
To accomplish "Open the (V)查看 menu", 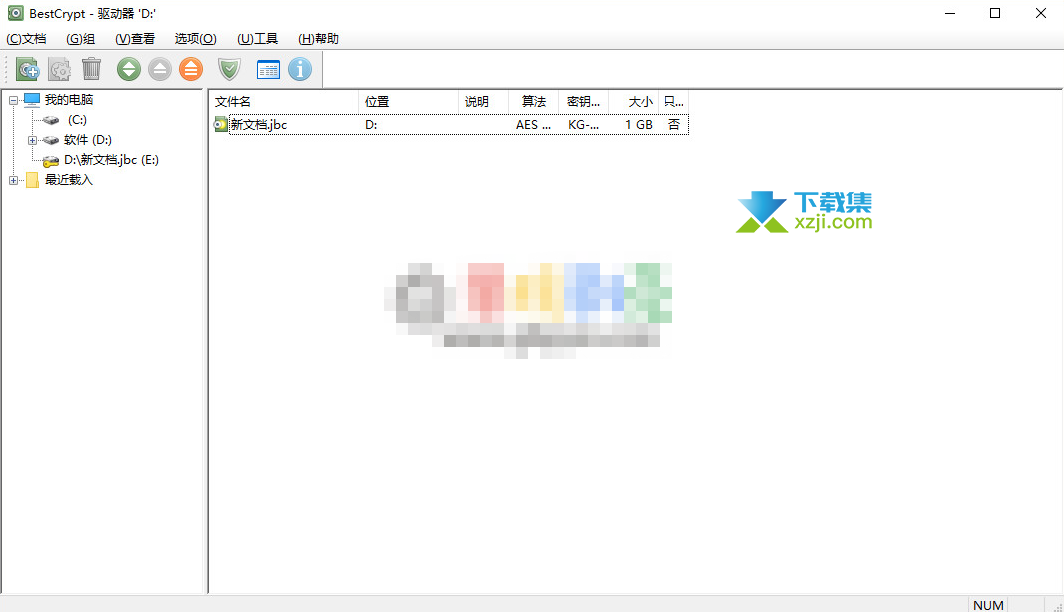I will [134, 39].
